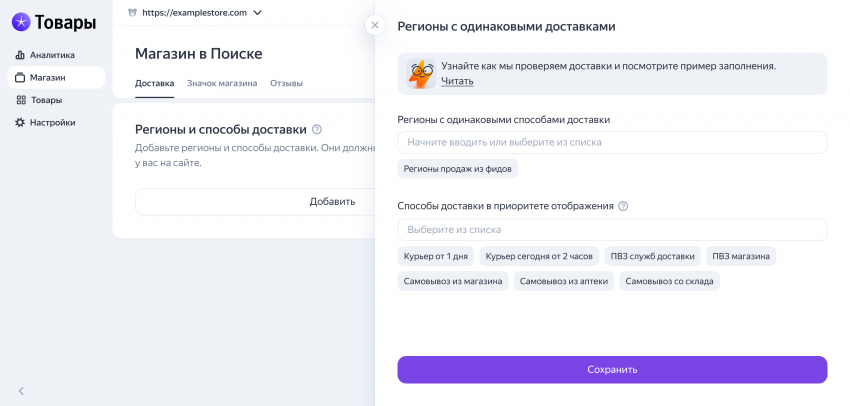
Task: Select the ПВЗ магазина chip
Action: click(x=741, y=256)
